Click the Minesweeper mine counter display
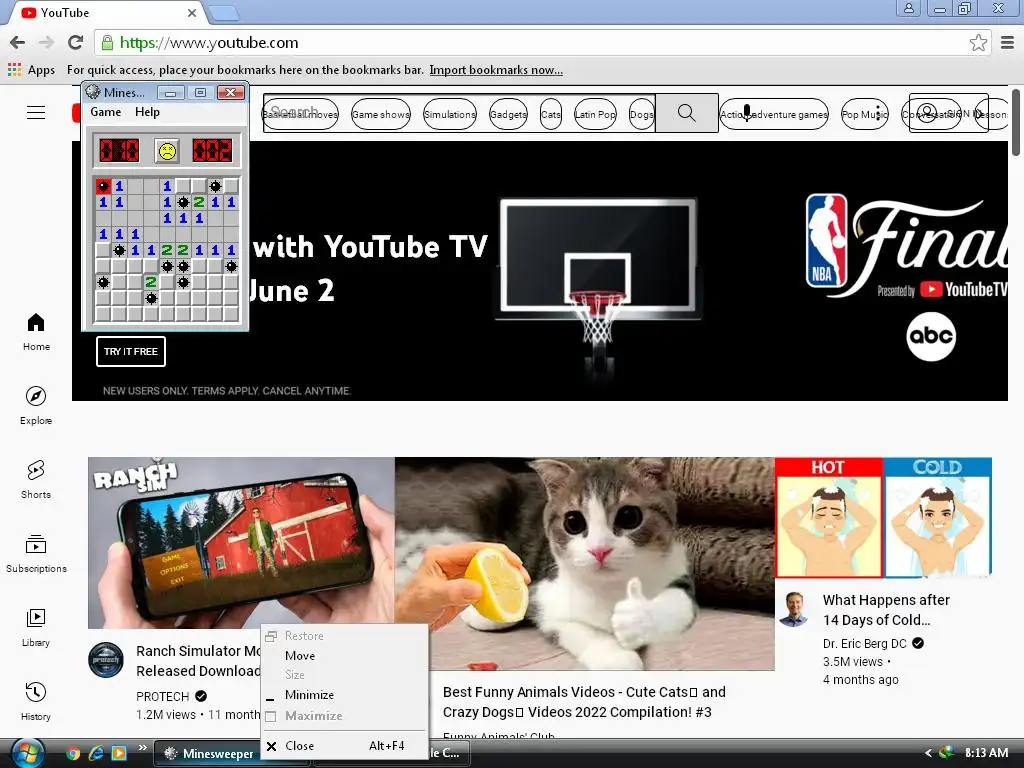 tap(119, 151)
